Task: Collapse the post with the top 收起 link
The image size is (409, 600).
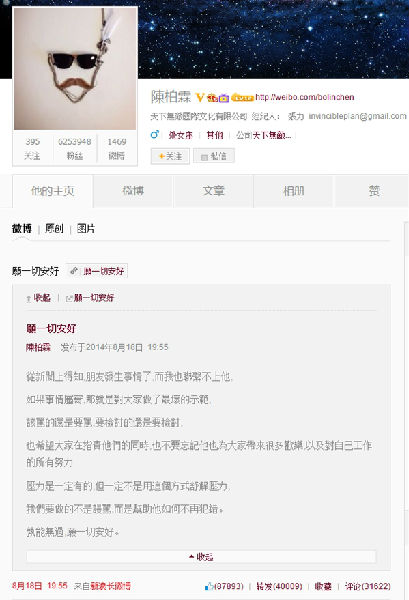Action: click(x=39, y=298)
